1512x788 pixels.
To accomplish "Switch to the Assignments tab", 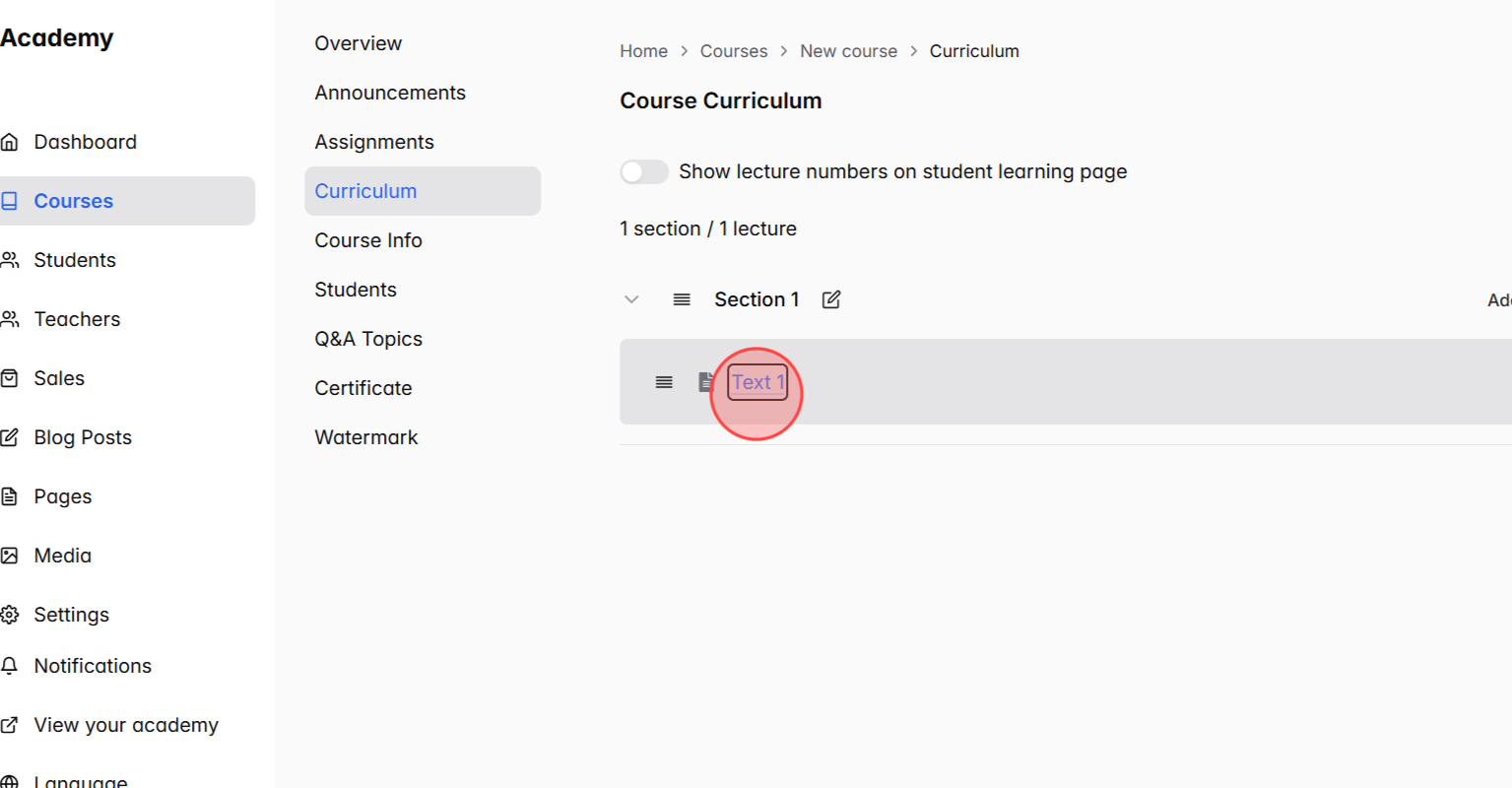I will point(374,141).
